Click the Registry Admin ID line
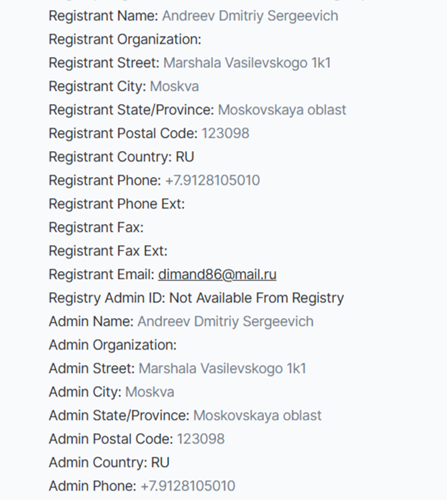 click(x=196, y=298)
